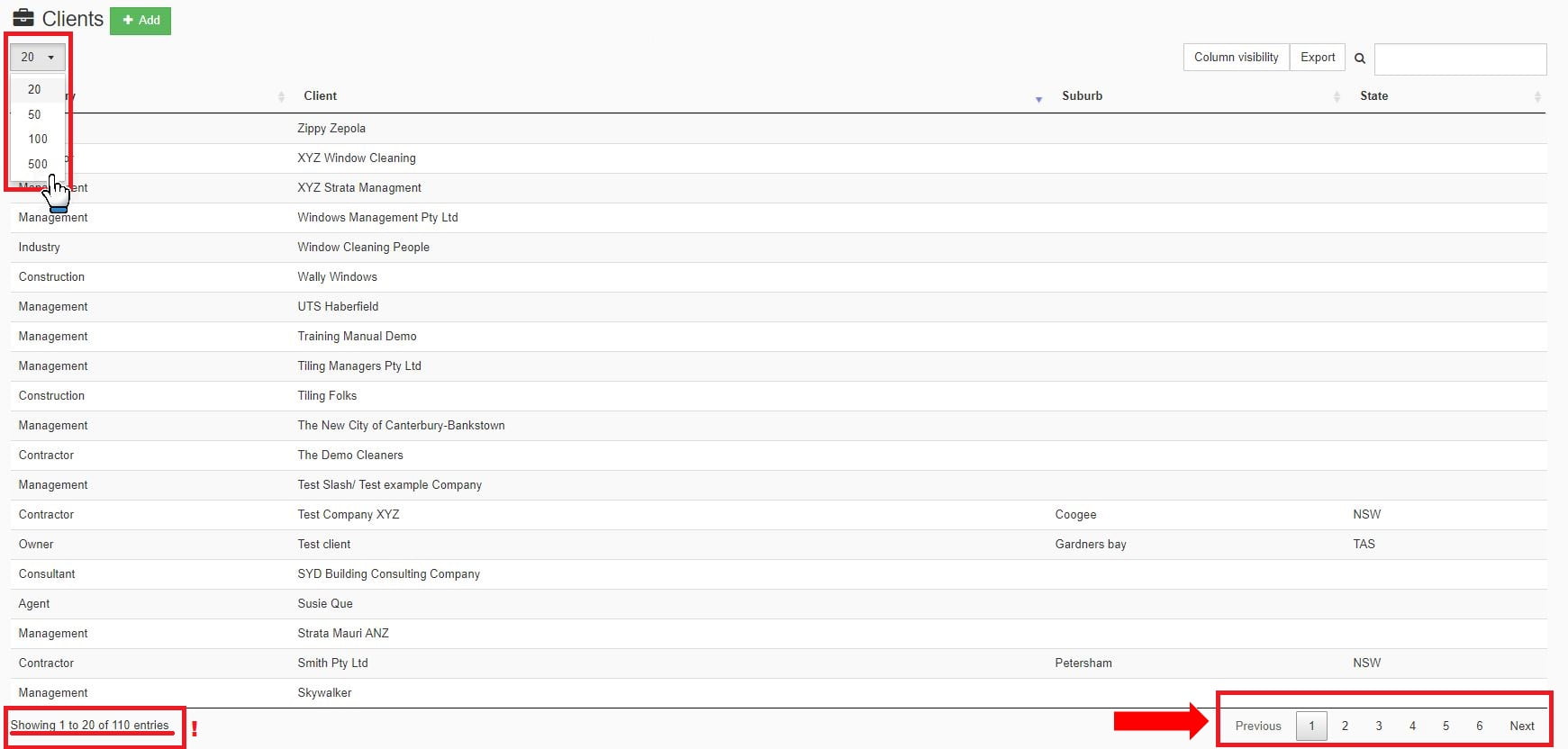
Task: Go to page 2 in pagination
Action: pyautogui.click(x=1345, y=726)
